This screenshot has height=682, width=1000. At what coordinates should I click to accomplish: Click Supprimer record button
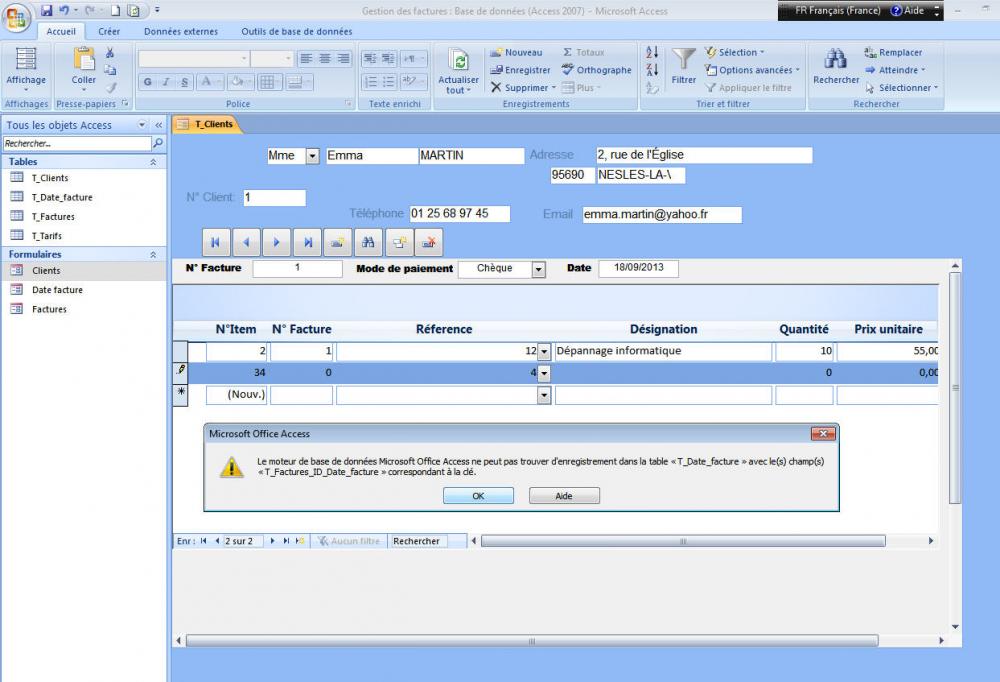point(523,88)
